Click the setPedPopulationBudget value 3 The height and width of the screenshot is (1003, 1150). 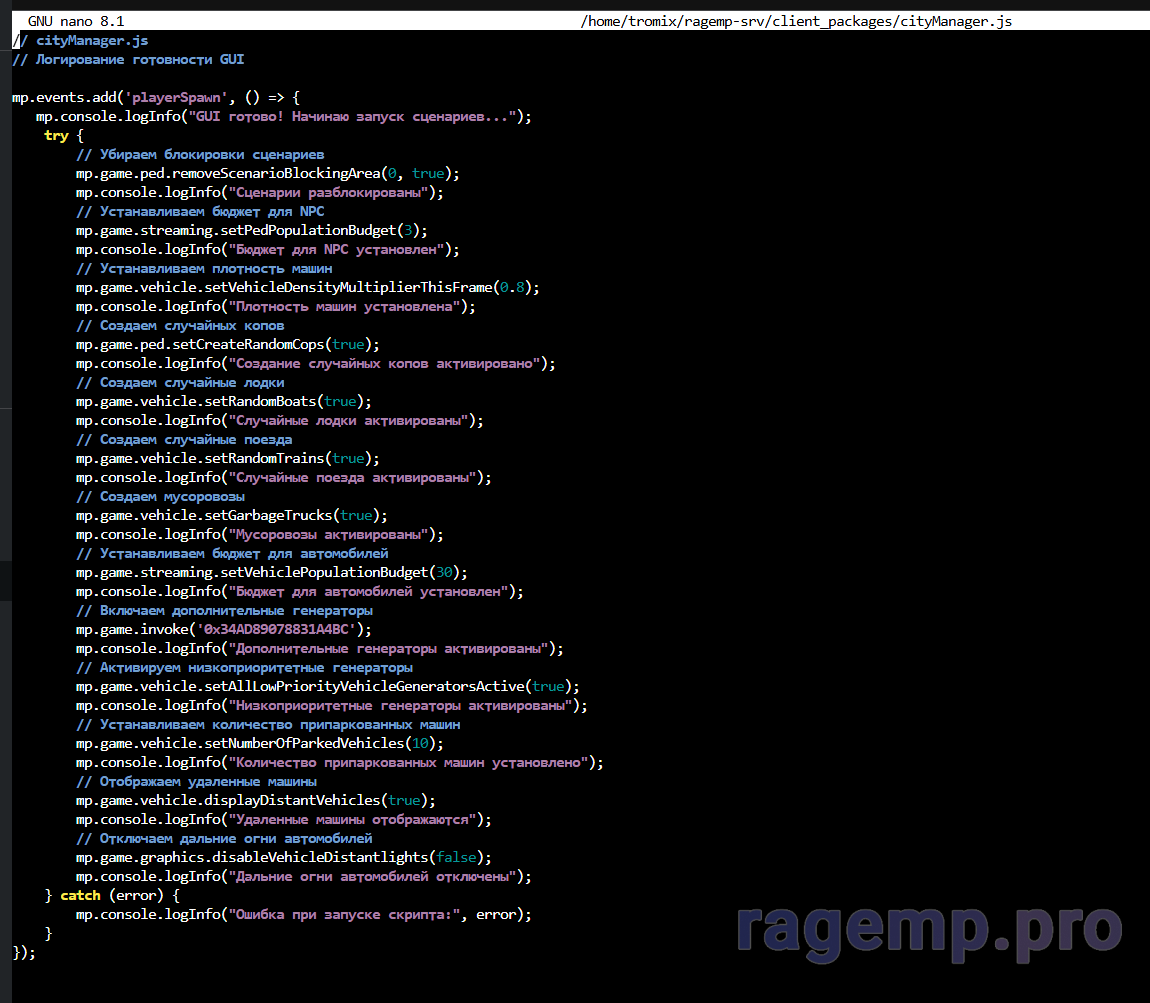coord(408,231)
